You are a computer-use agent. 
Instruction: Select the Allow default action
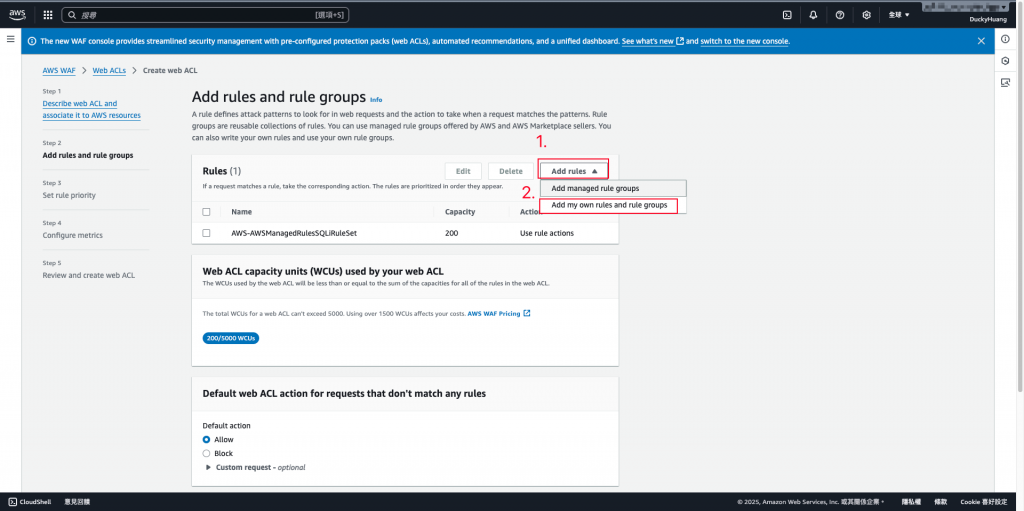(206, 440)
